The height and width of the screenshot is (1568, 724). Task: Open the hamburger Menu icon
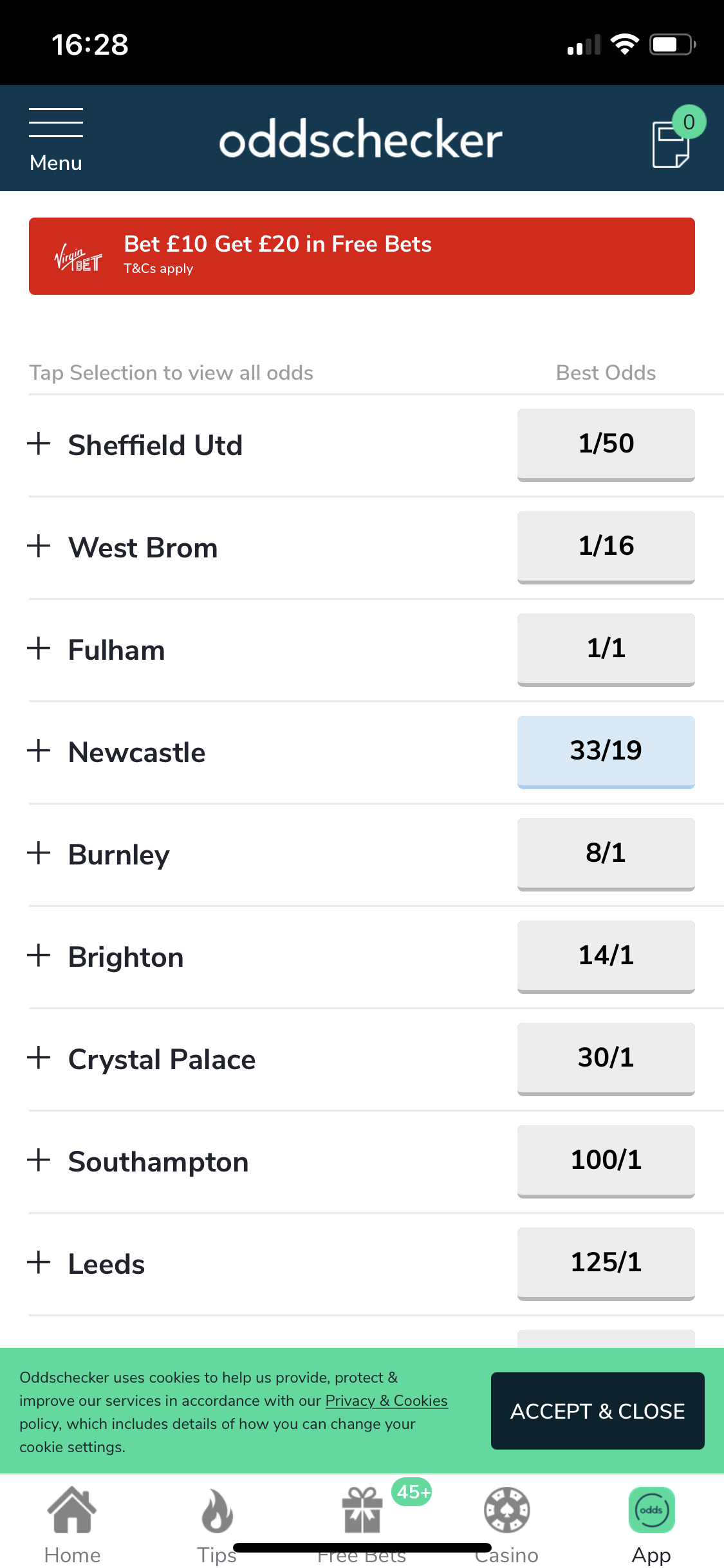click(x=56, y=122)
